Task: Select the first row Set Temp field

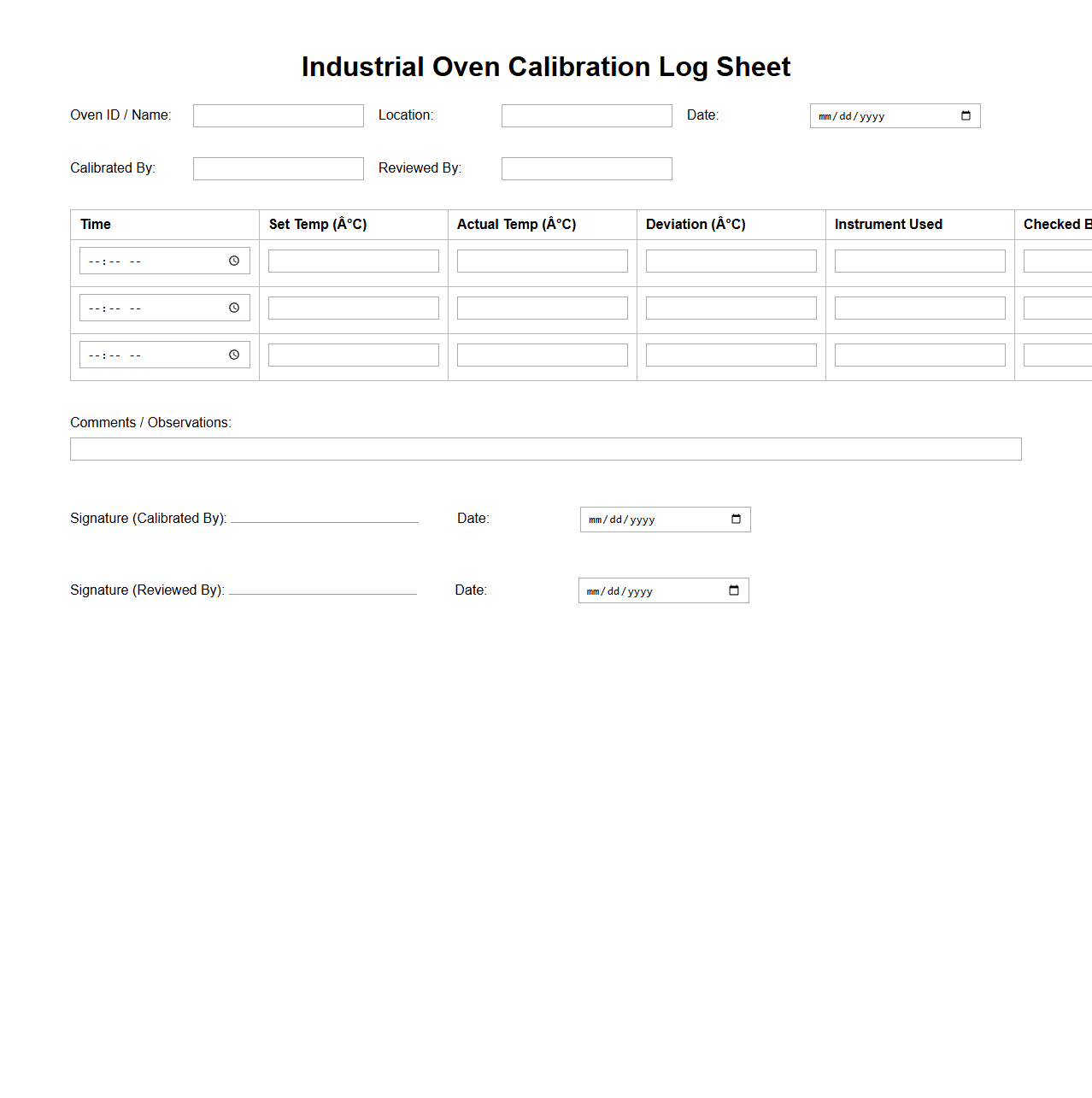Action: (x=353, y=261)
